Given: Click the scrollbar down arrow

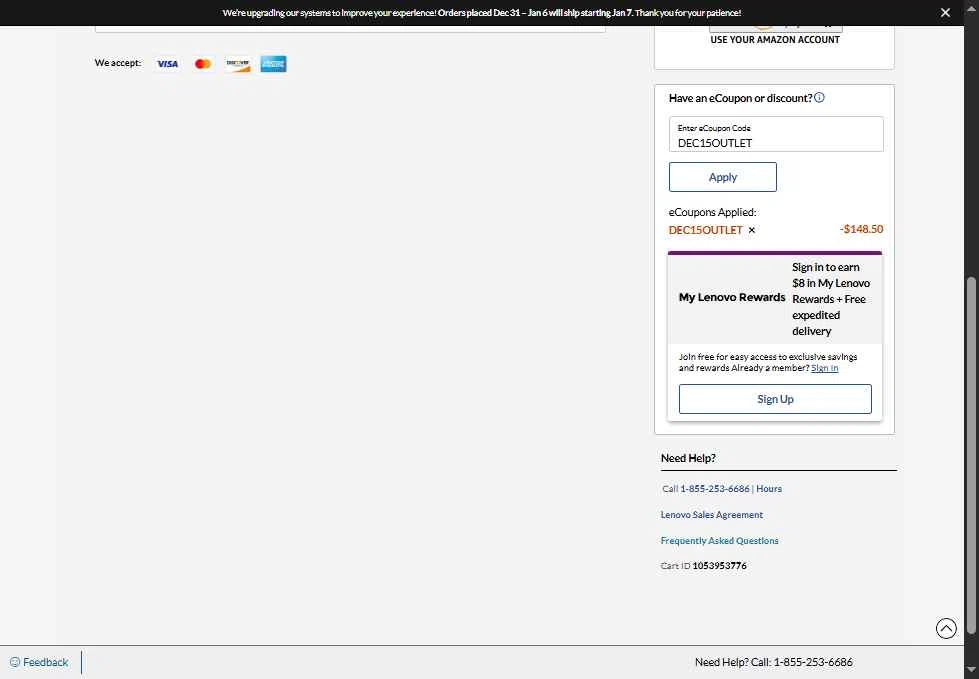Looking at the screenshot, I should click(x=971, y=670).
